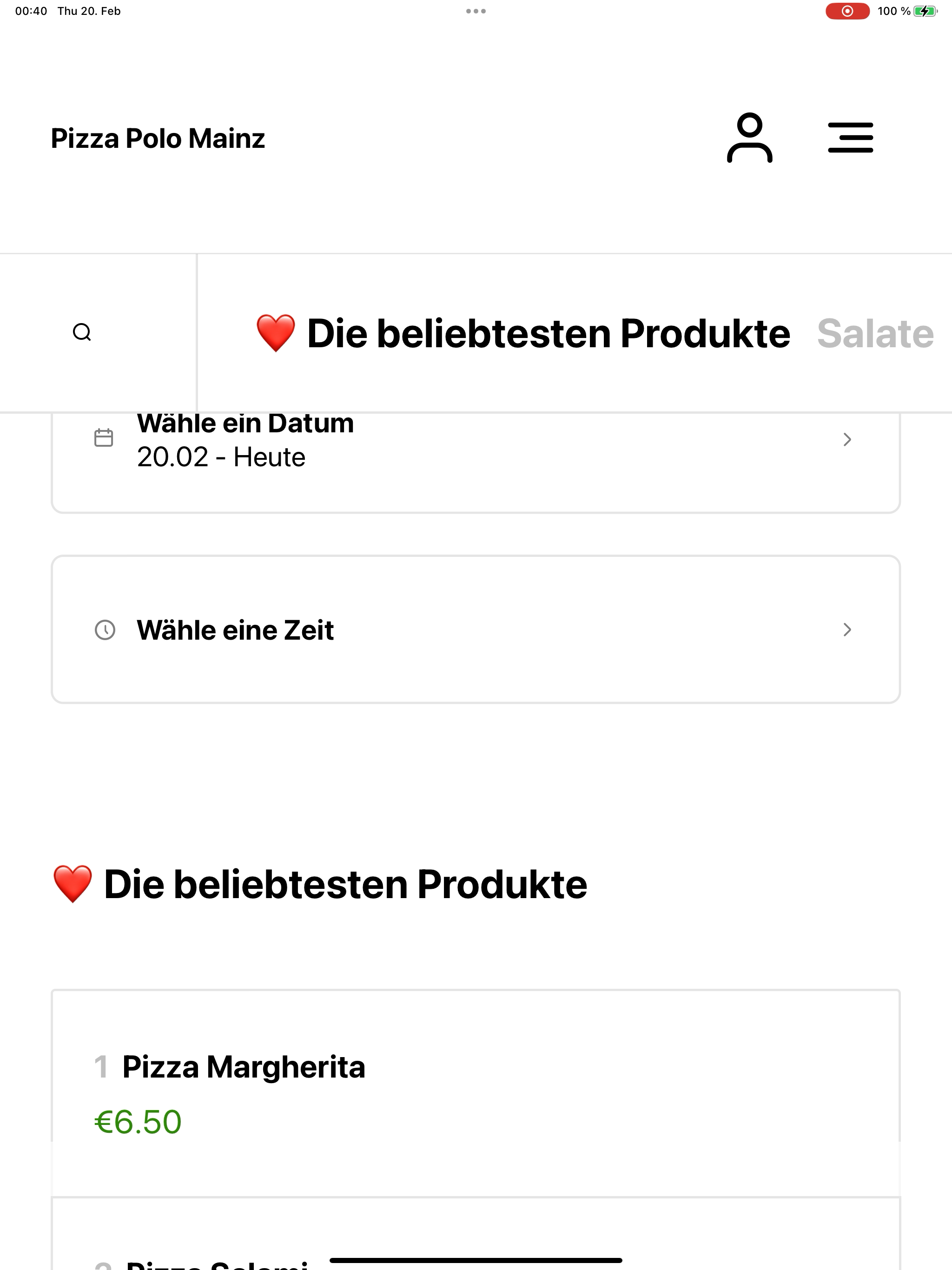Tap the clock icon beside Wähle eine Zeit
The height and width of the screenshot is (1270, 952).
tap(105, 630)
